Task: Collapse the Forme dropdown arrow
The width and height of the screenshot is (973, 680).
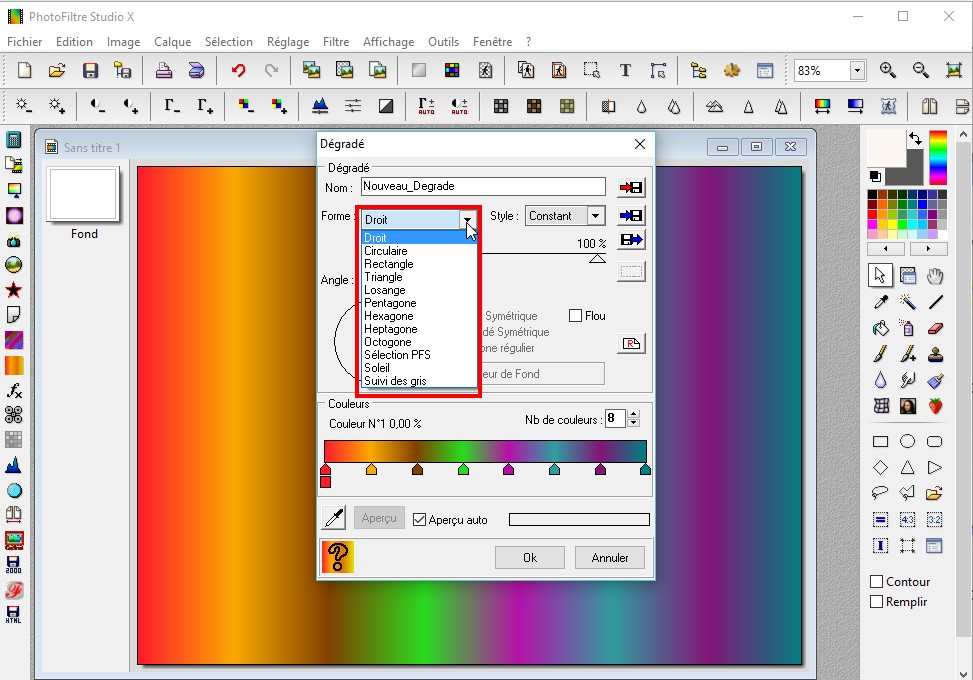Action: tap(467, 219)
